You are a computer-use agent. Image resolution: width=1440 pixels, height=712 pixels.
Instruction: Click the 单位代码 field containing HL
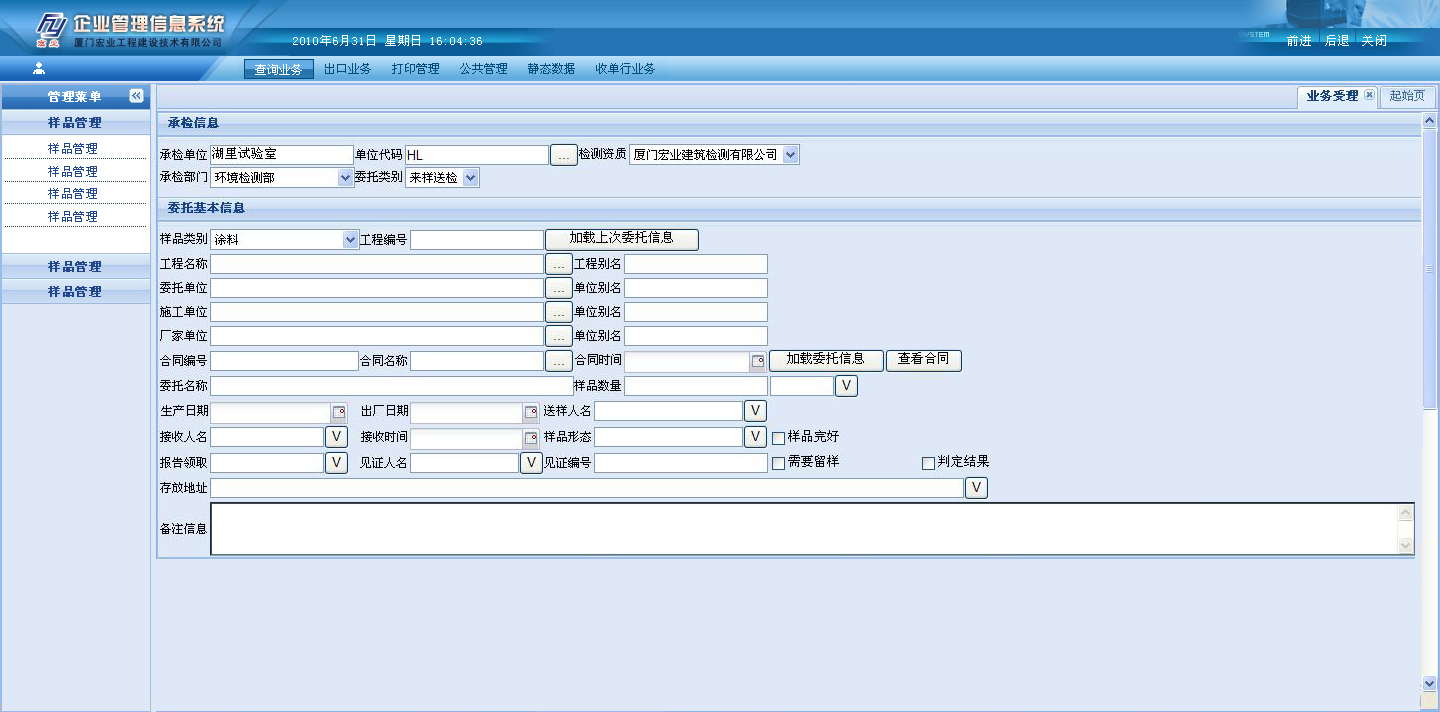point(477,155)
